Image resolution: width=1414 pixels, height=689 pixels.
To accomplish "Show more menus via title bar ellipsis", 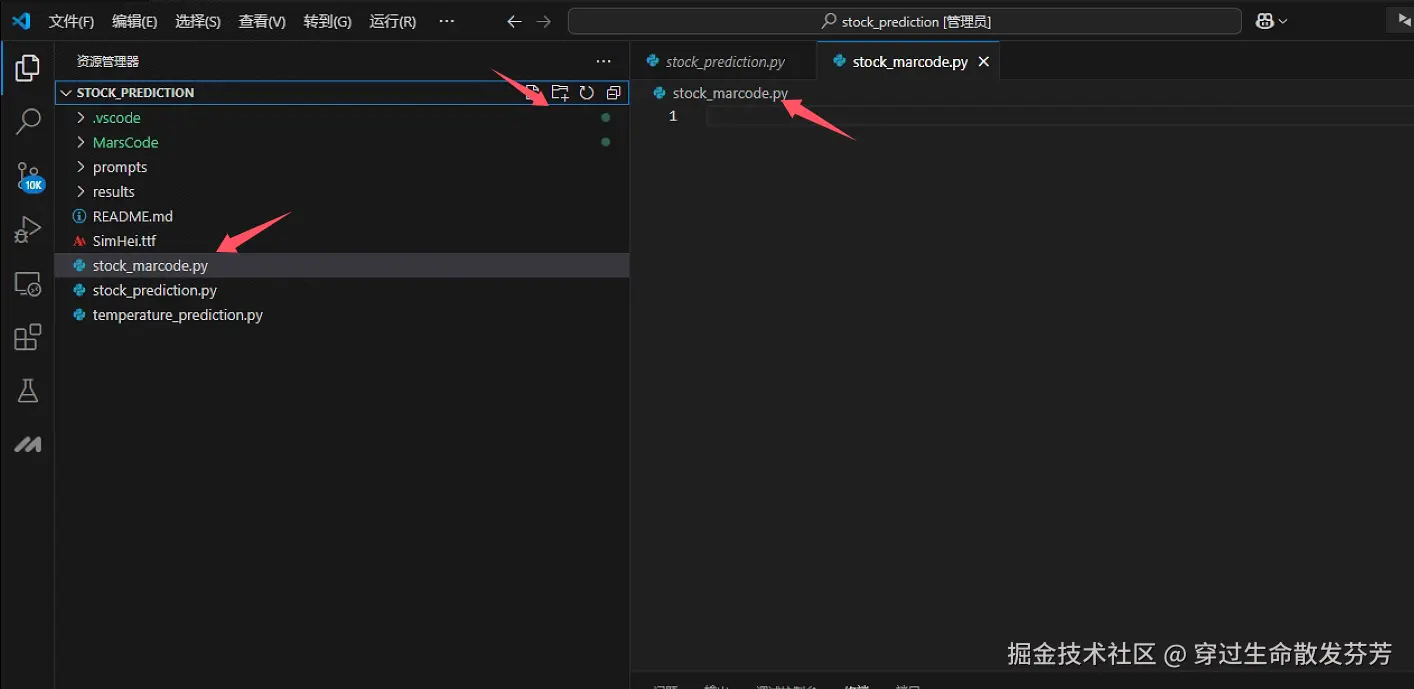I will [x=447, y=21].
